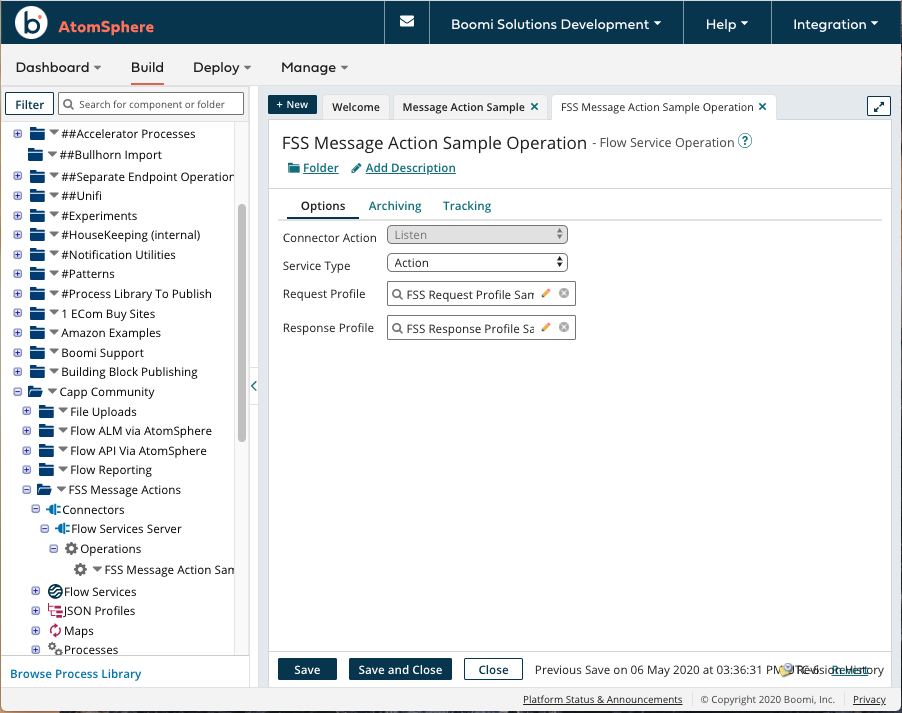The image size is (902, 713).
Task: Click the Connectors plug icon
Action: (x=53, y=509)
